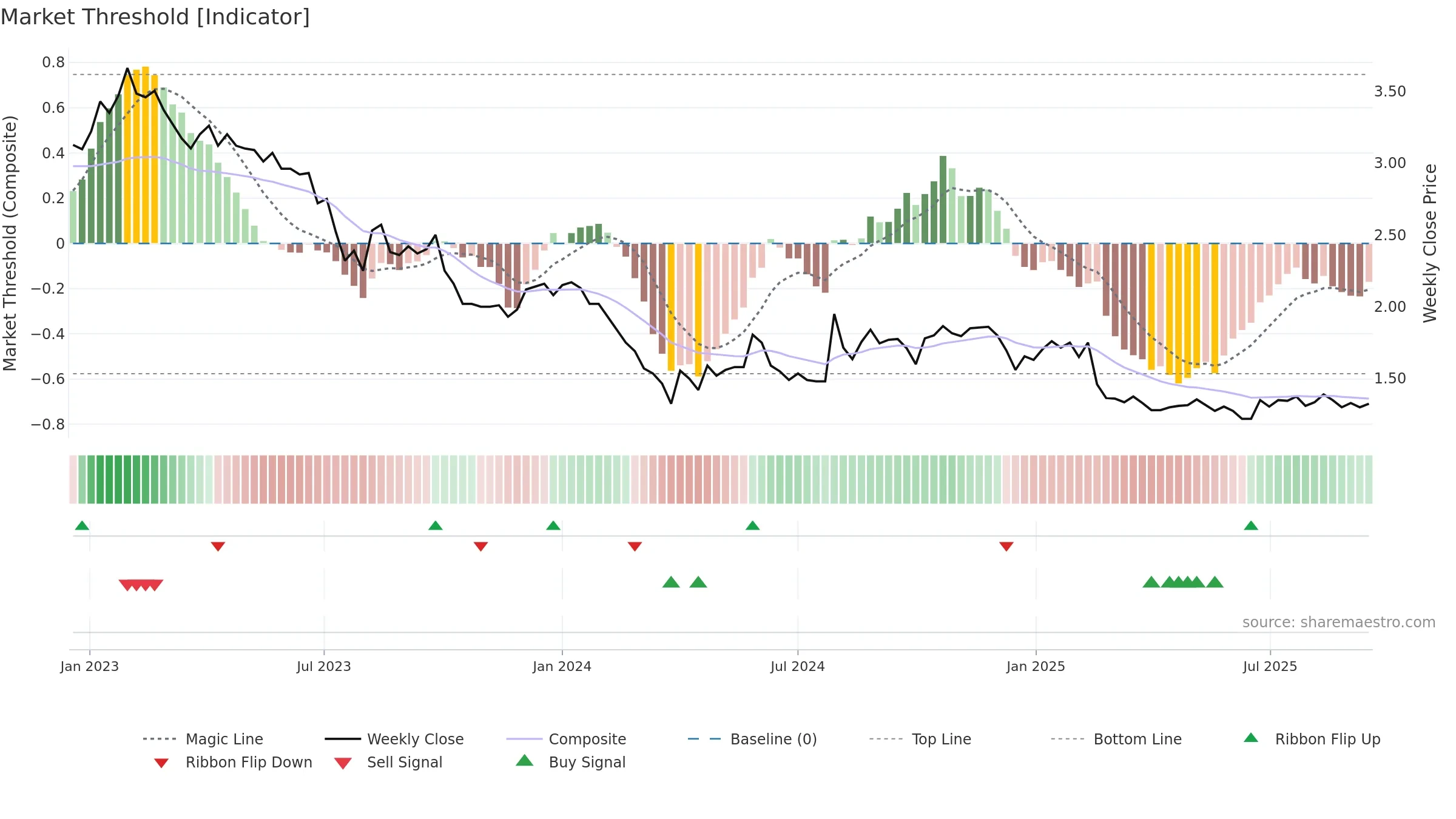
Task: Click the ribbon flip up marker before Jul 2025
Action: 1251,525
